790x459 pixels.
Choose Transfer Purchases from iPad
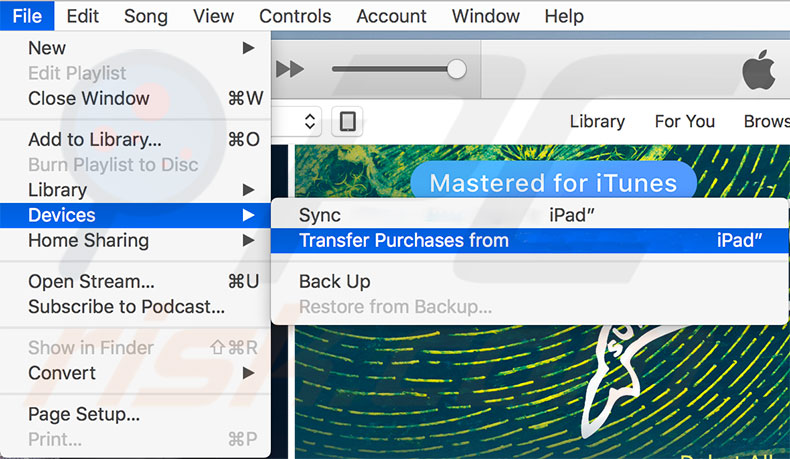pyautogui.click(x=530, y=240)
